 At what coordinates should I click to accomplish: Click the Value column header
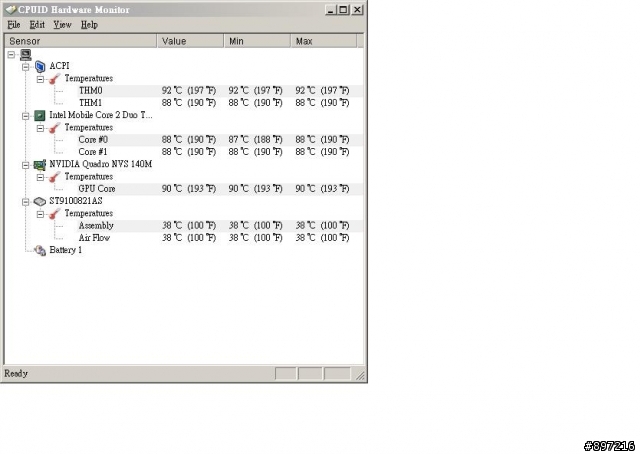coord(191,41)
